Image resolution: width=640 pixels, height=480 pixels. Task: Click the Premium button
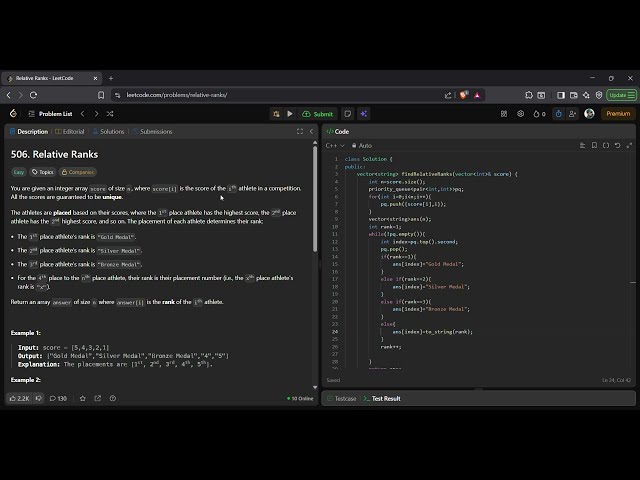[618, 113]
